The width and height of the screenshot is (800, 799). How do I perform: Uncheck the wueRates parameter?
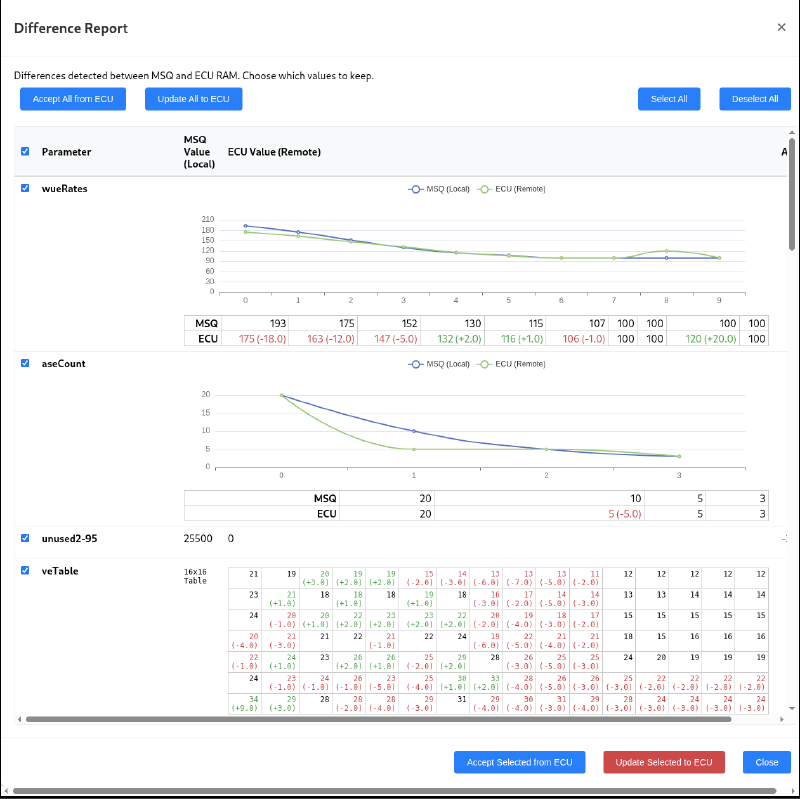pos(23,188)
